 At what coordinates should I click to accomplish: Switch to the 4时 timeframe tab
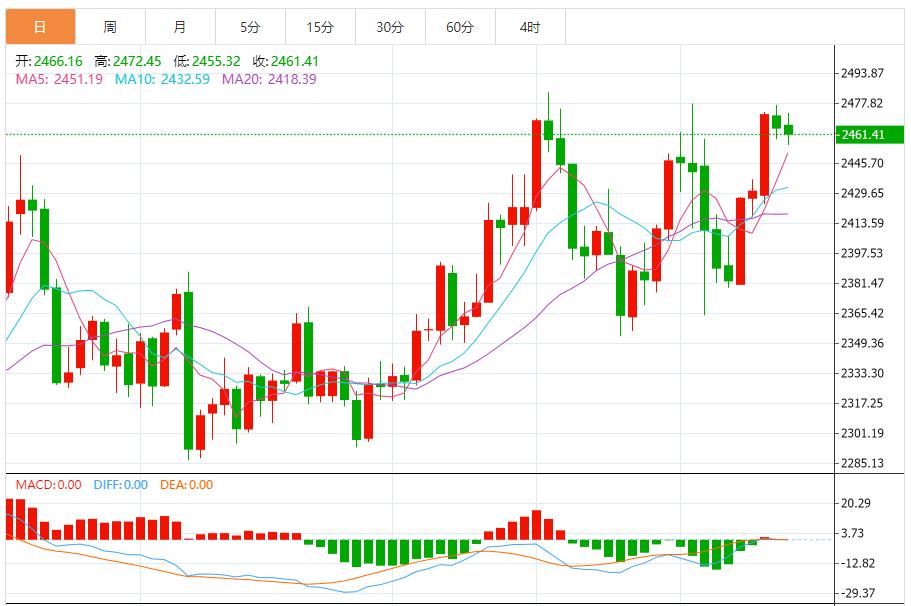530,27
